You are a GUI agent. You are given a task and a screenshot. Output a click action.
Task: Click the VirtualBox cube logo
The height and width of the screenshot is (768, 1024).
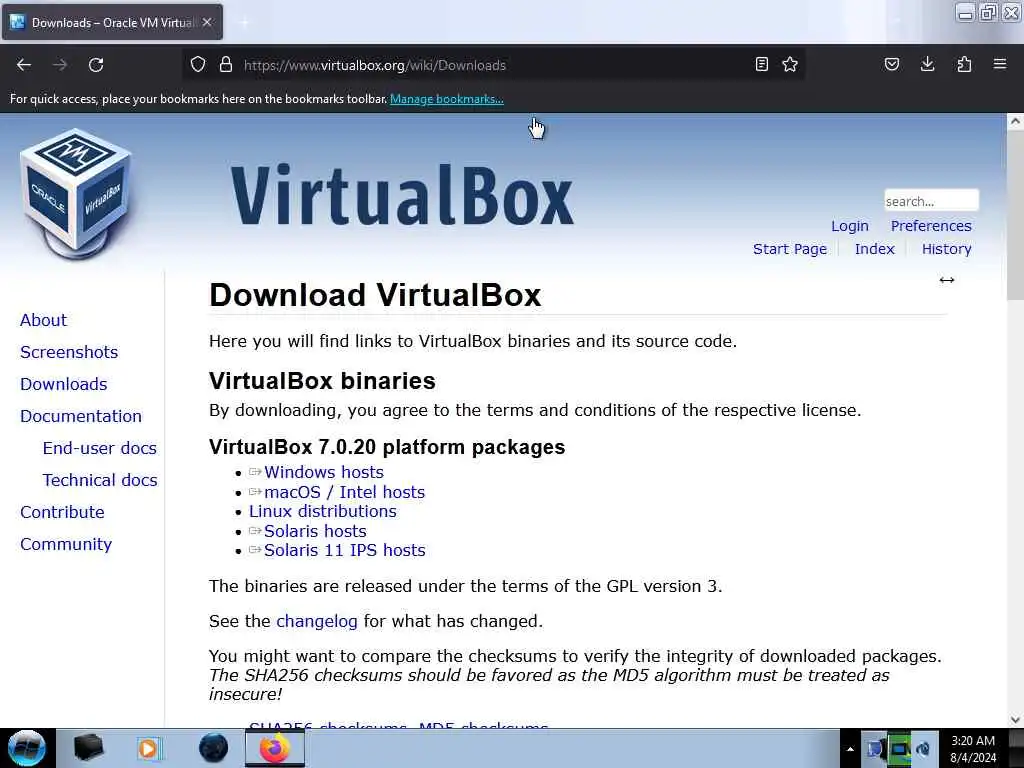coord(76,194)
